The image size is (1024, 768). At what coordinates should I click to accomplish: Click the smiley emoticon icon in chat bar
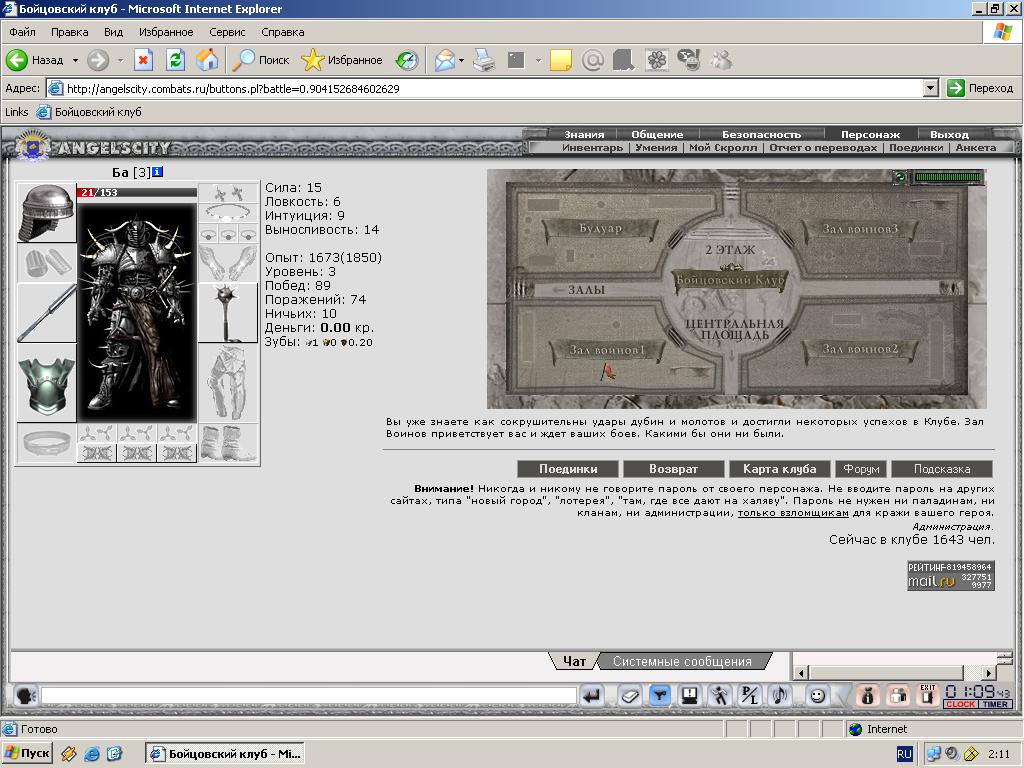pos(817,695)
